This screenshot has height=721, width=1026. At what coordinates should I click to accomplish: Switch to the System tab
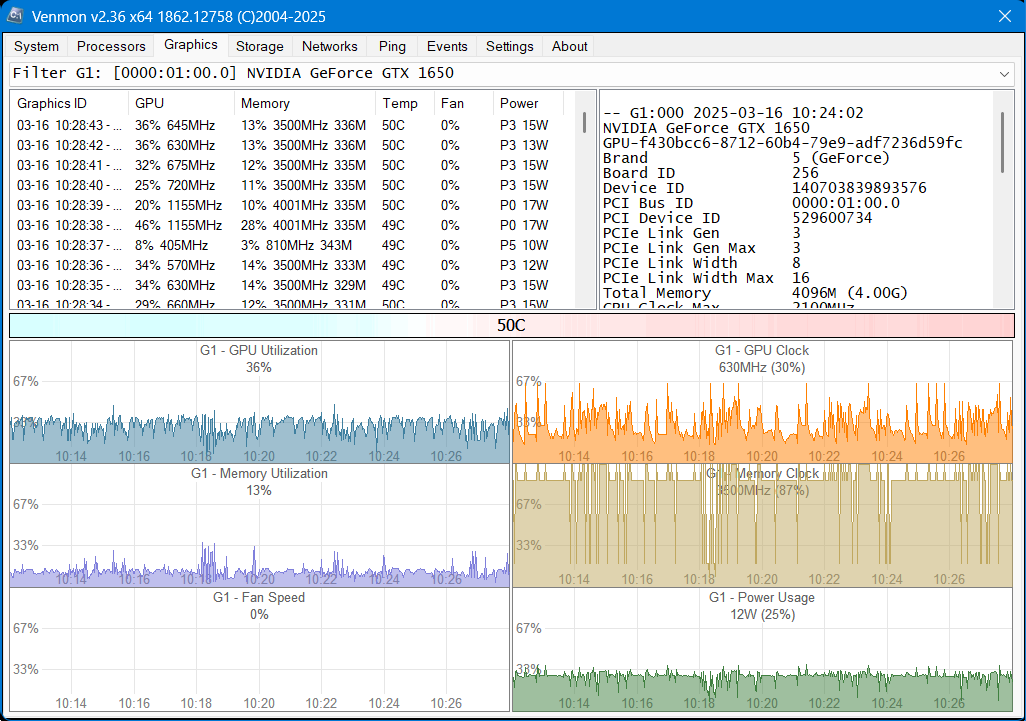pos(36,46)
